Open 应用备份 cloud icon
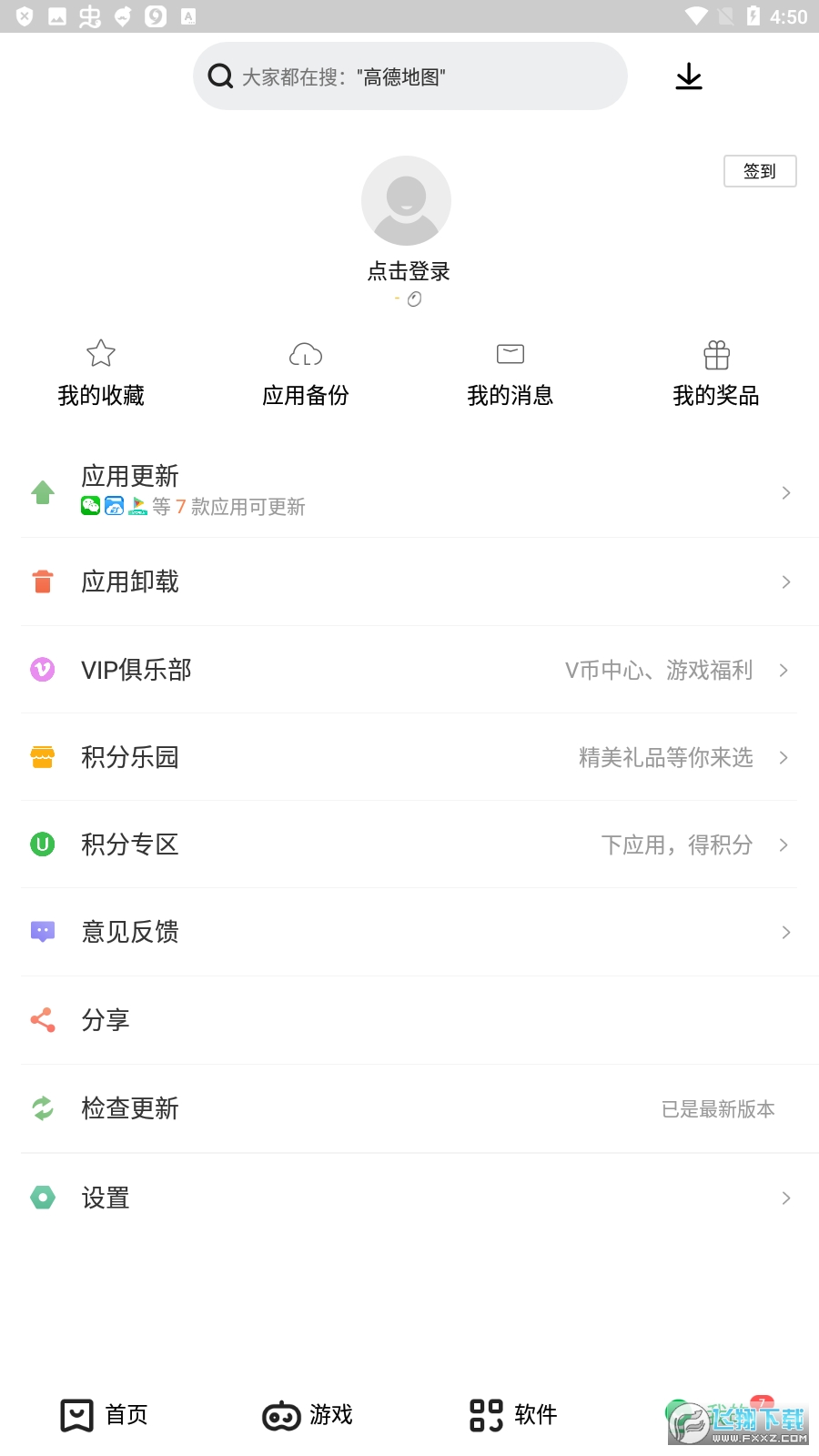The image size is (819, 1456). [x=306, y=354]
